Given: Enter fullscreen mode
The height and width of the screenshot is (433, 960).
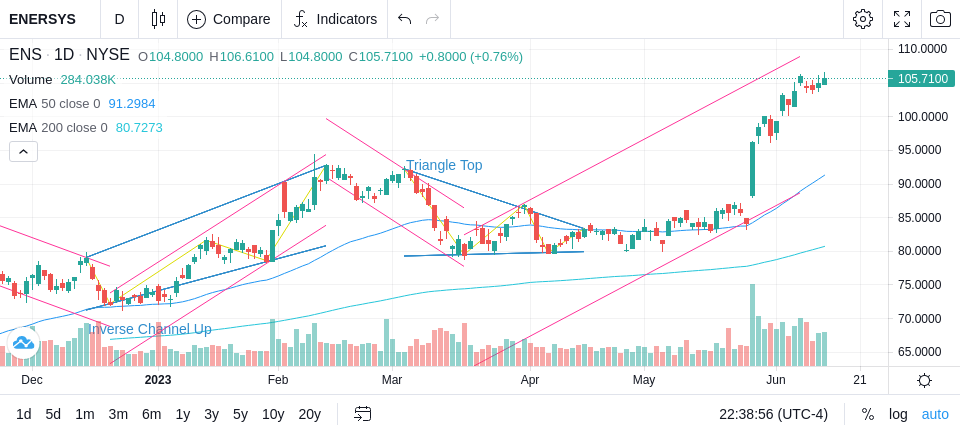Looking at the screenshot, I should click(902, 19).
